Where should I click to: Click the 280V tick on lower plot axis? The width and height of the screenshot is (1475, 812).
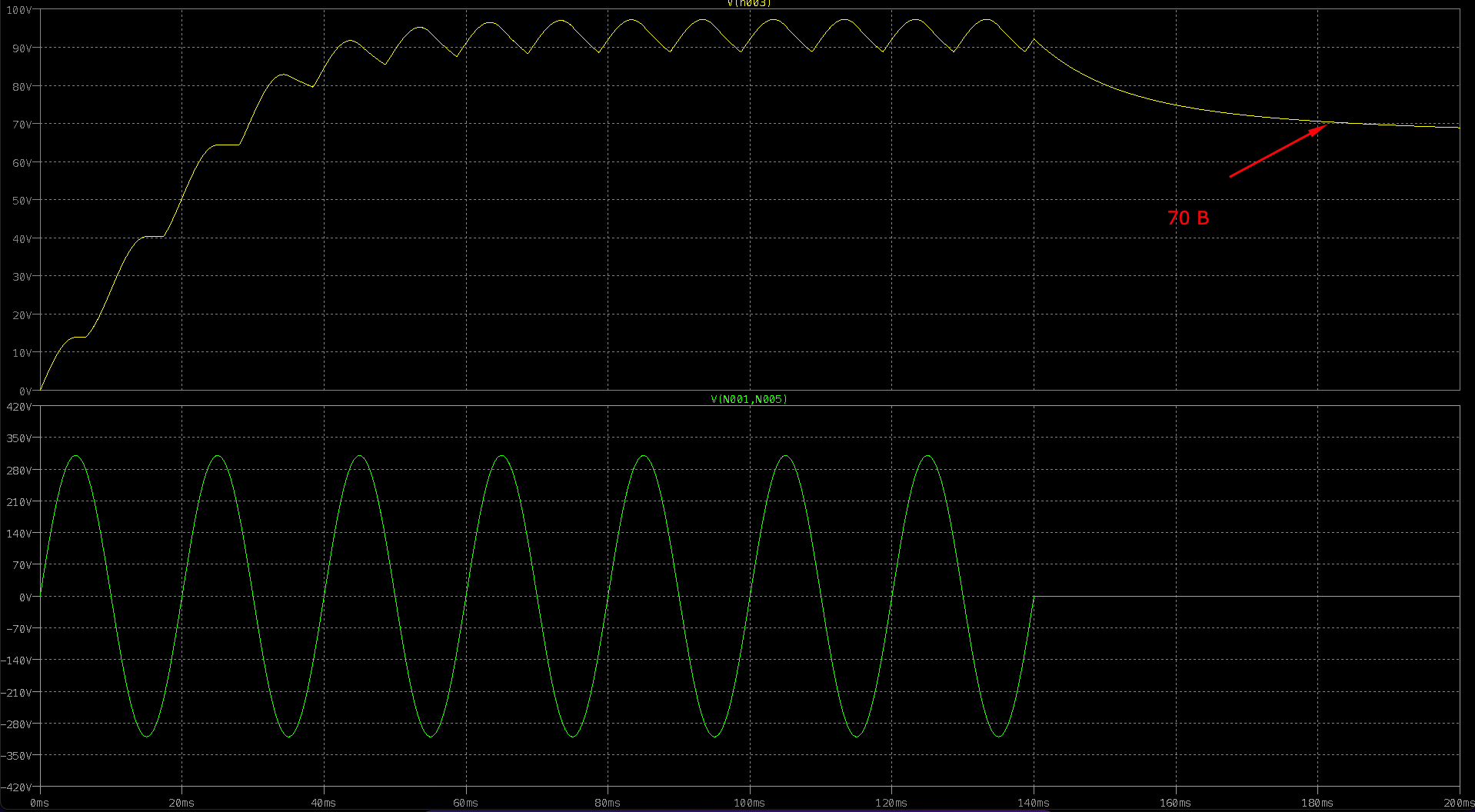[18, 471]
